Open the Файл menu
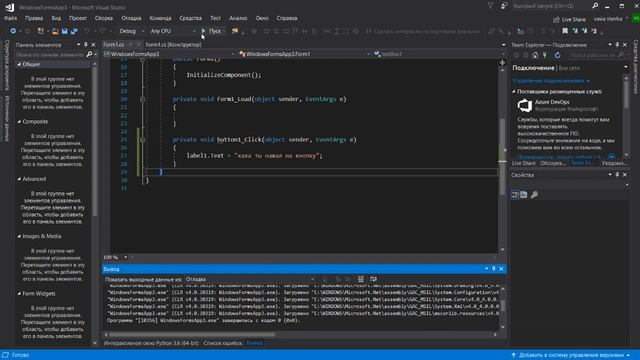The width and height of the screenshot is (640, 360). (10, 18)
